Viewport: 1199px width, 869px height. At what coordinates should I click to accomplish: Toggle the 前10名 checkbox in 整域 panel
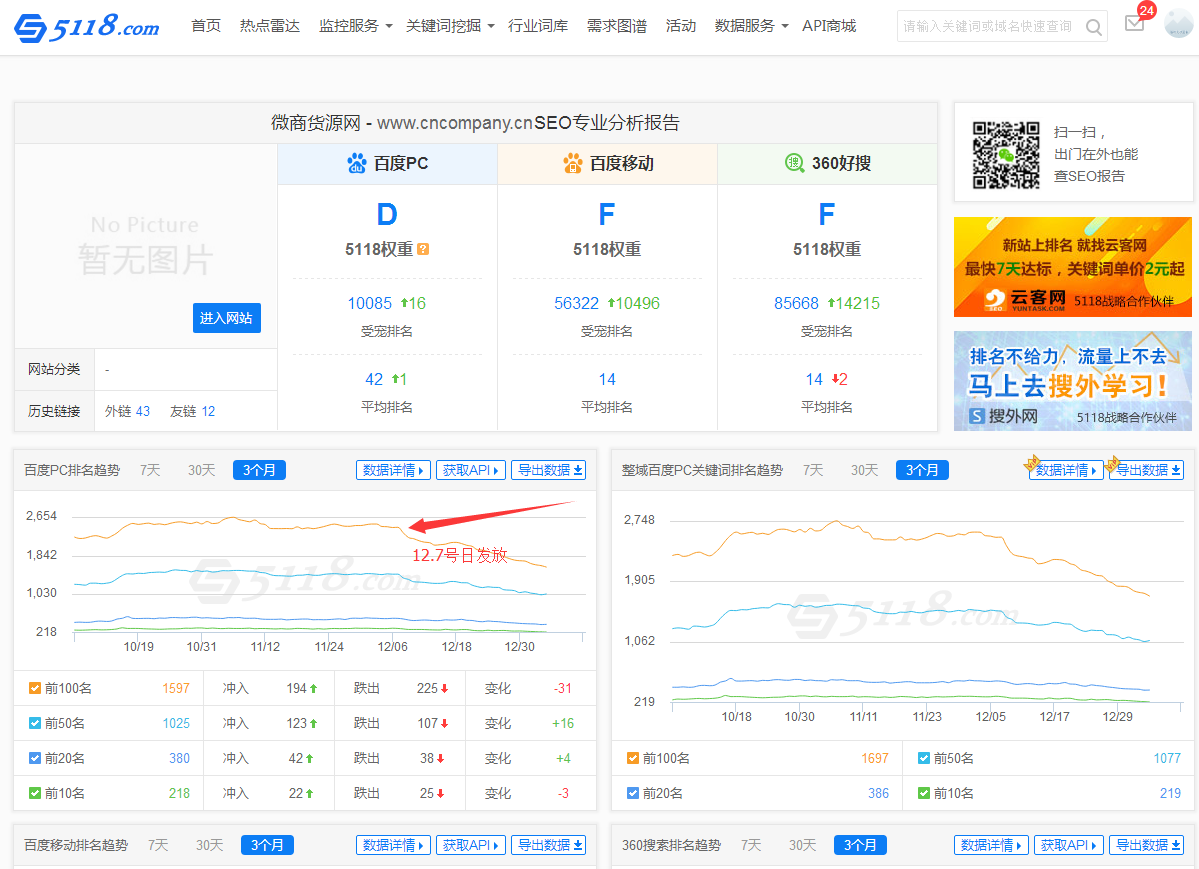(x=924, y=793)
